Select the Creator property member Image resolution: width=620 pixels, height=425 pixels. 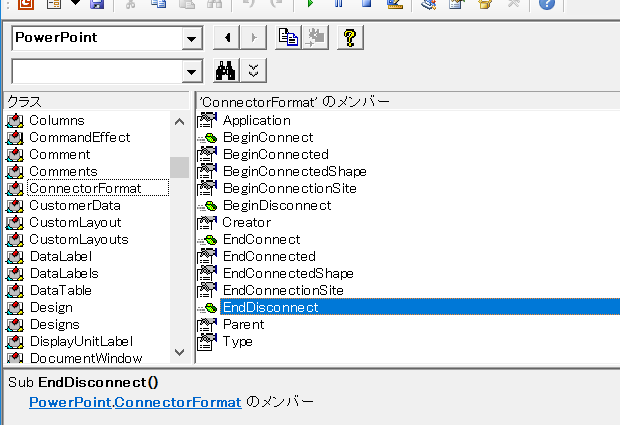click(246, 223)
